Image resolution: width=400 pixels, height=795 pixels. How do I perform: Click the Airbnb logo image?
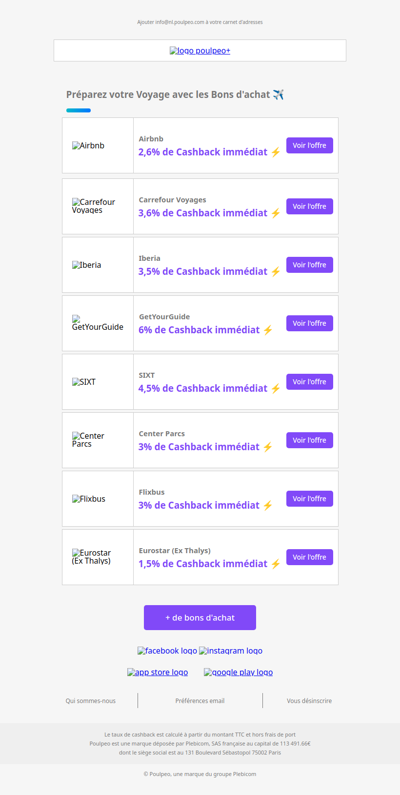[88, 146]
